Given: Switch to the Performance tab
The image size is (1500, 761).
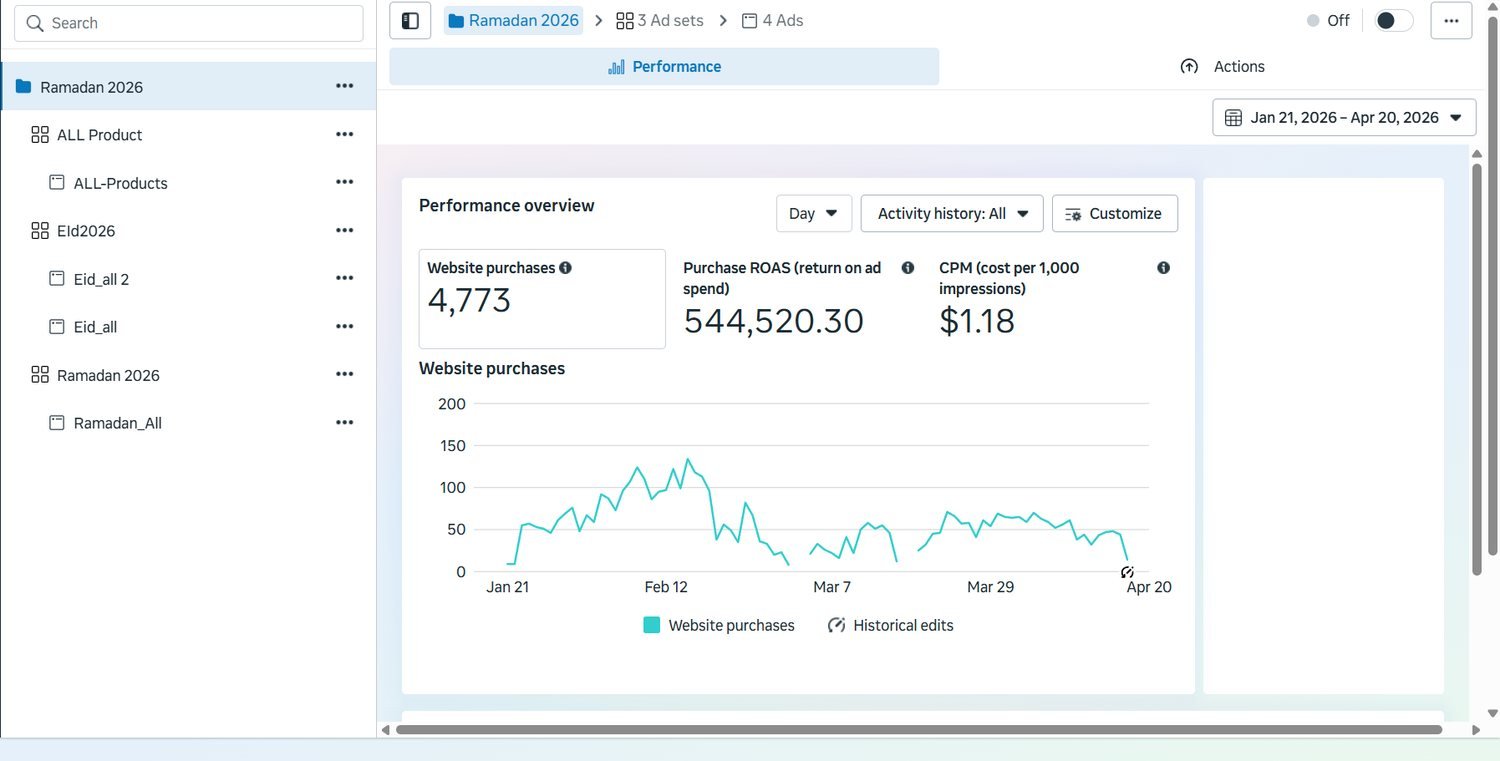Looking at the screenshot, I should pyautogui.click(x=664, y=66).
